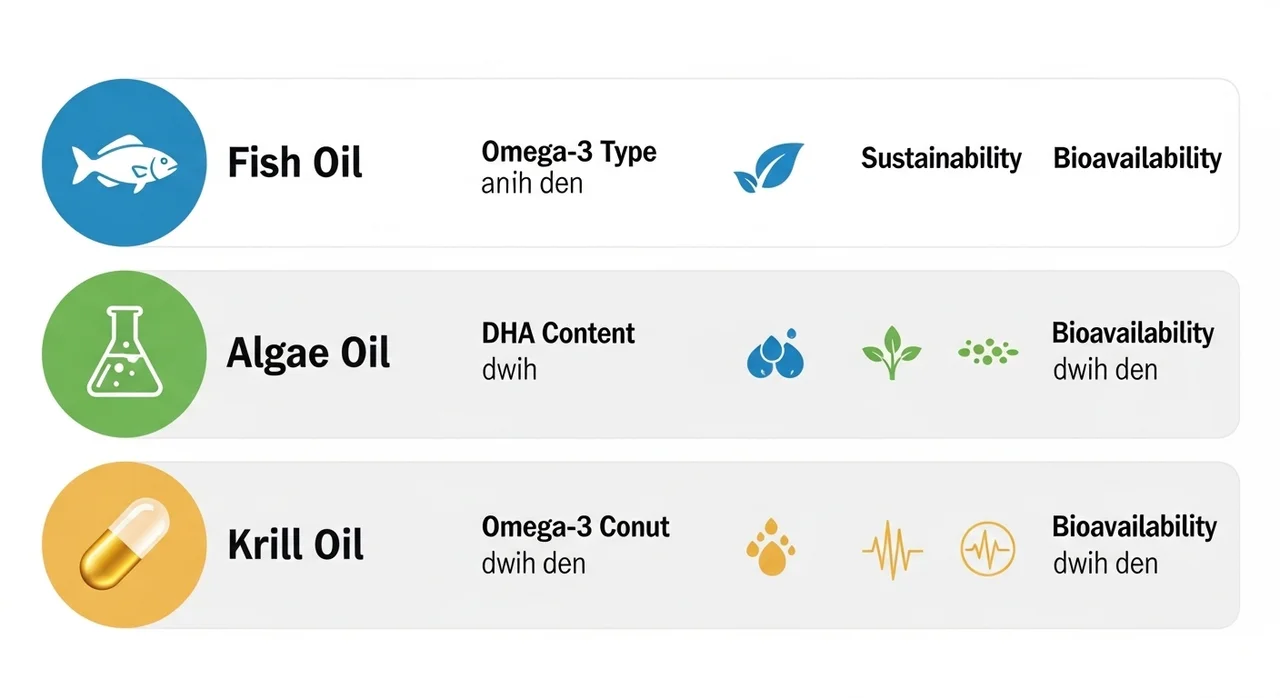
Task: Click the circled heartbeat icon
Action: tap(987, 548)
